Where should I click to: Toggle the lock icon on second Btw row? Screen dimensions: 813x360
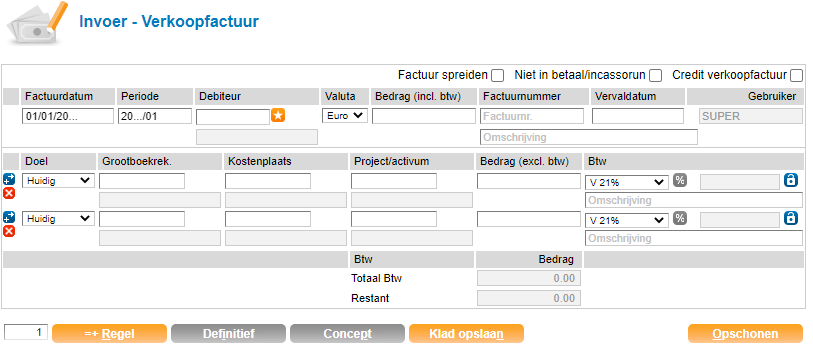coord(791,218)
